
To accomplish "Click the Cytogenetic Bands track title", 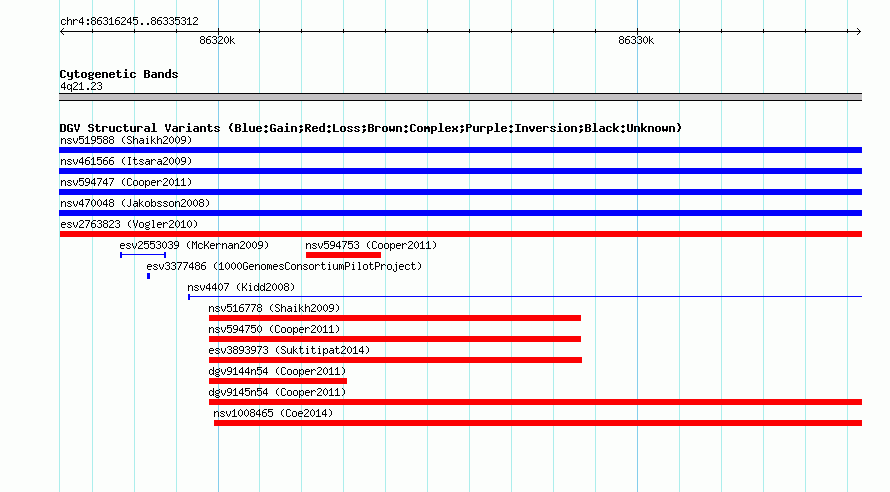I will coord(119,74).
